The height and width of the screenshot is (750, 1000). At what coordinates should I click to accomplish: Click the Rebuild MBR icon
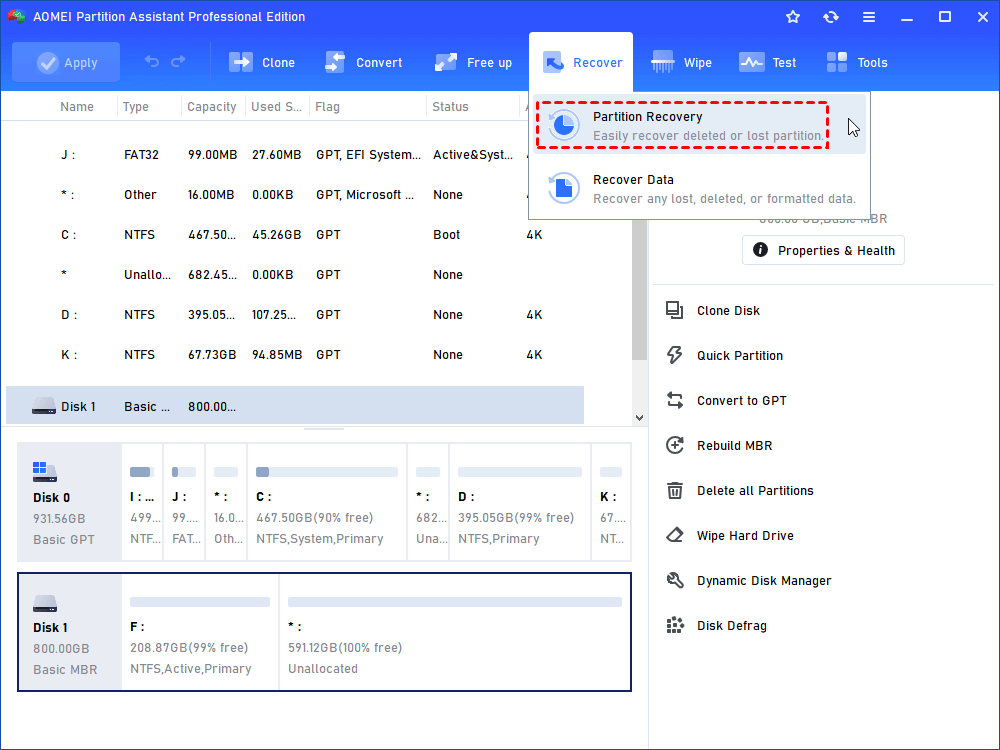[x=674, y=445]
